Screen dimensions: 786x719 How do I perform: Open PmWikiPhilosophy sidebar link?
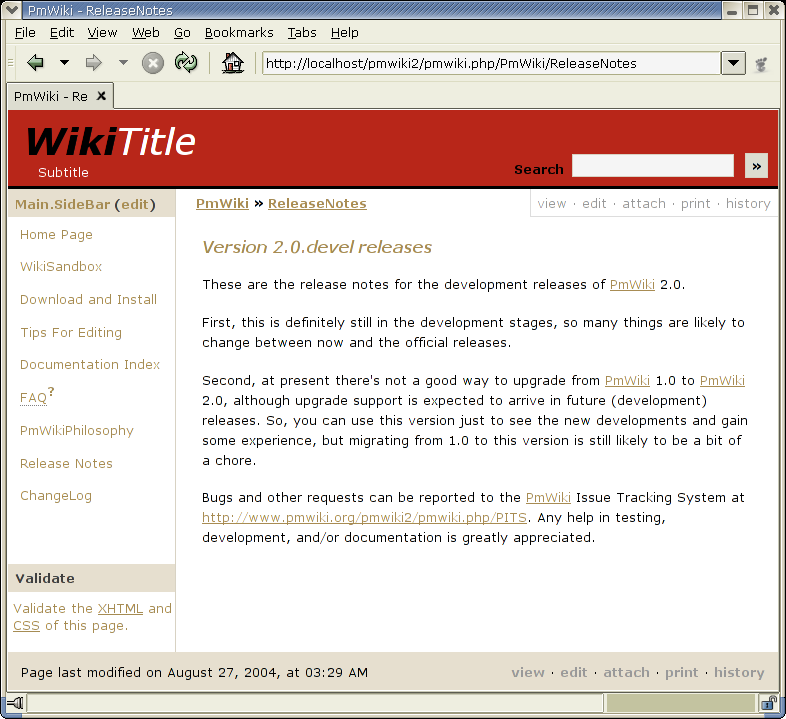click(x=77, y=431)
